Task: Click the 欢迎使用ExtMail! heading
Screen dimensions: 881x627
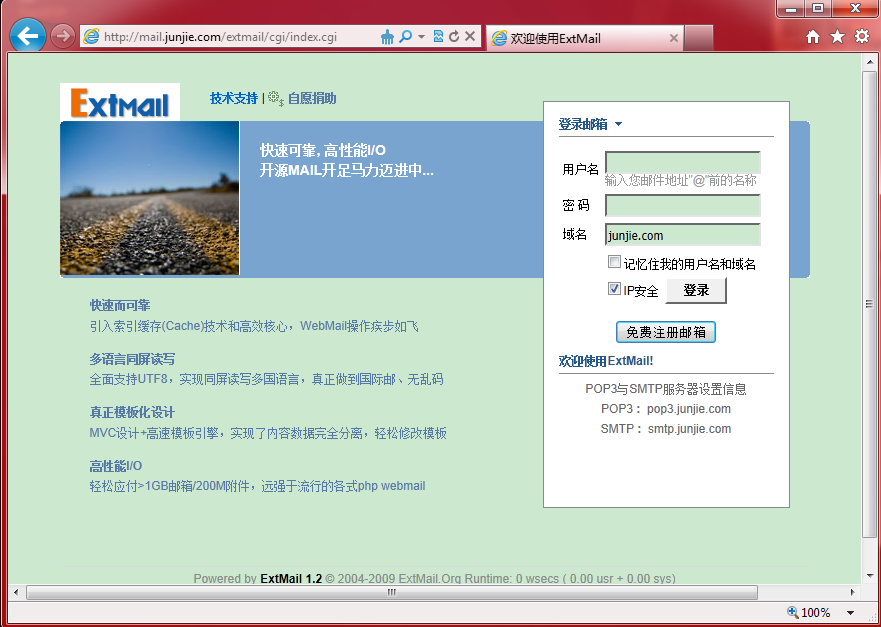Action: pos(606,361)
